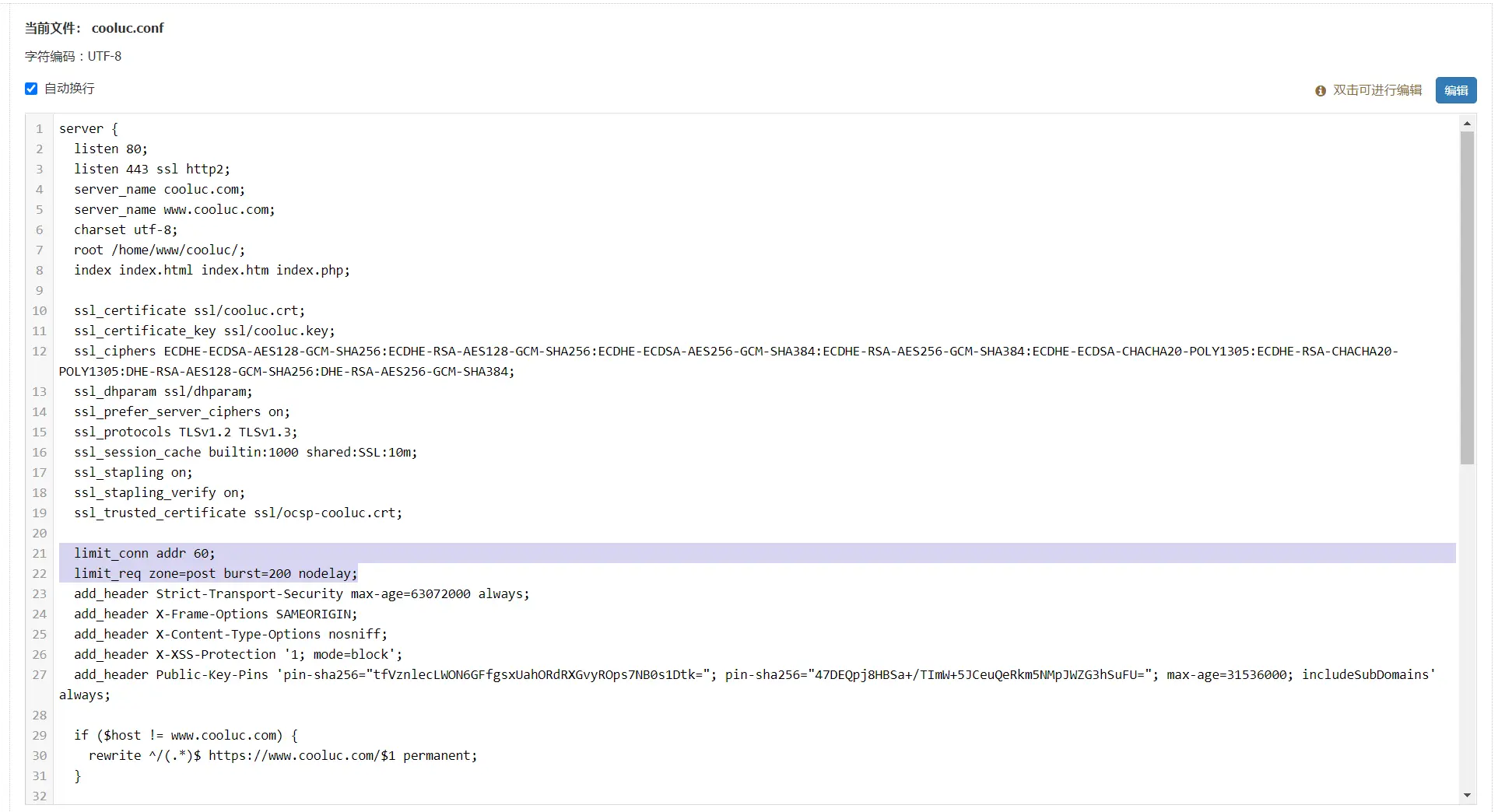The image size is (1498, 812).
Task: Click the 'ssl_stapling on;' line
Action: [x=133, y=472]
